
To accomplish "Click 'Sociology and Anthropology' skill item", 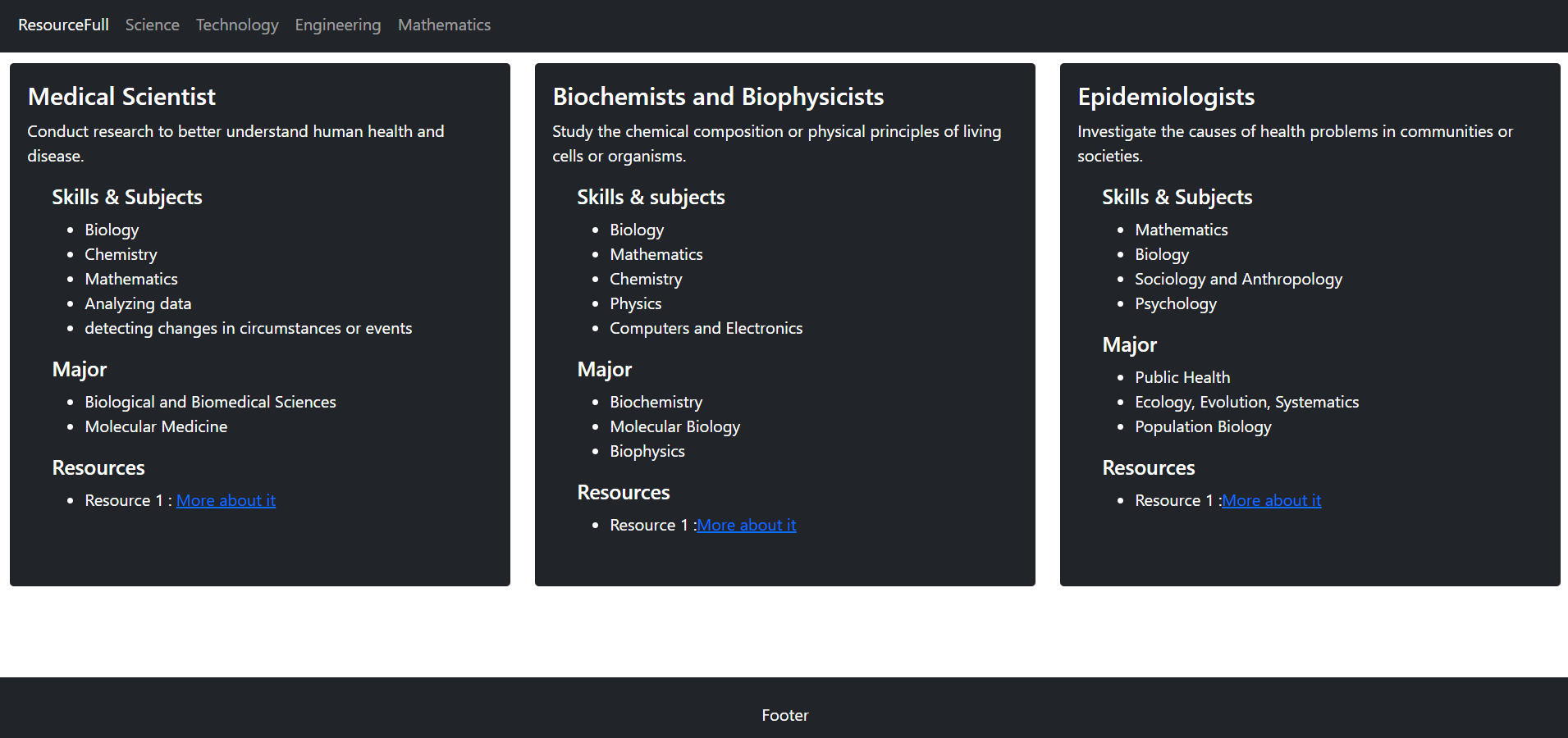I will pyautogui.click(x=1238, y=279).
